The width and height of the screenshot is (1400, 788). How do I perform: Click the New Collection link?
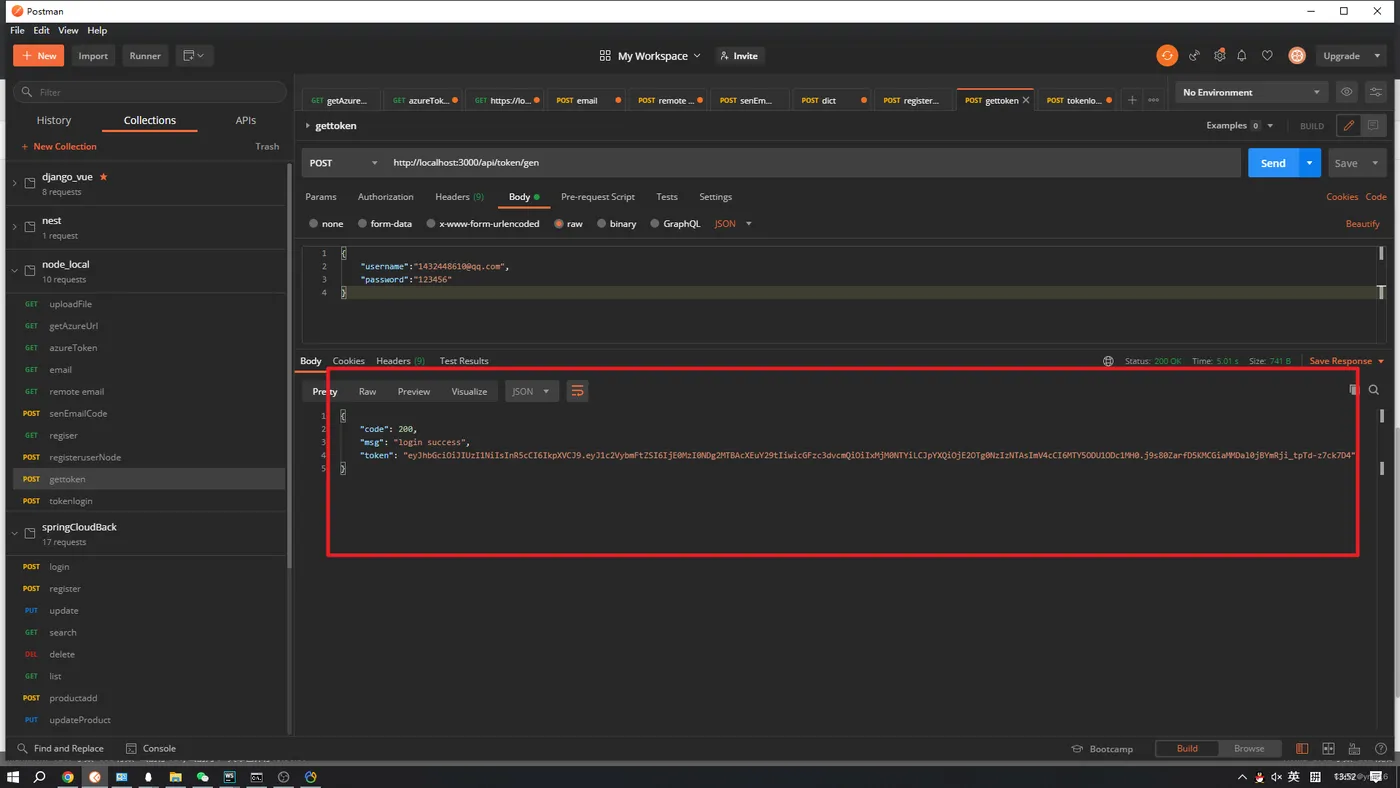coord(59,146)
